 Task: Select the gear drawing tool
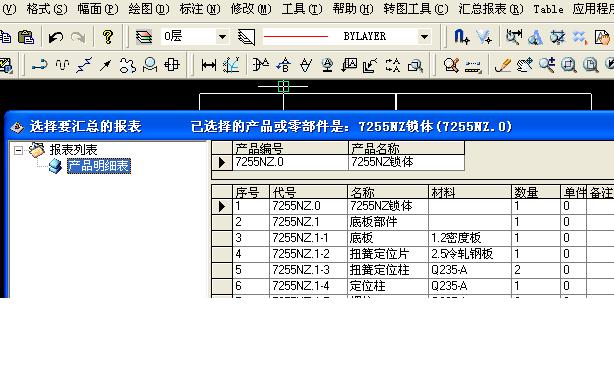point(127,65)
